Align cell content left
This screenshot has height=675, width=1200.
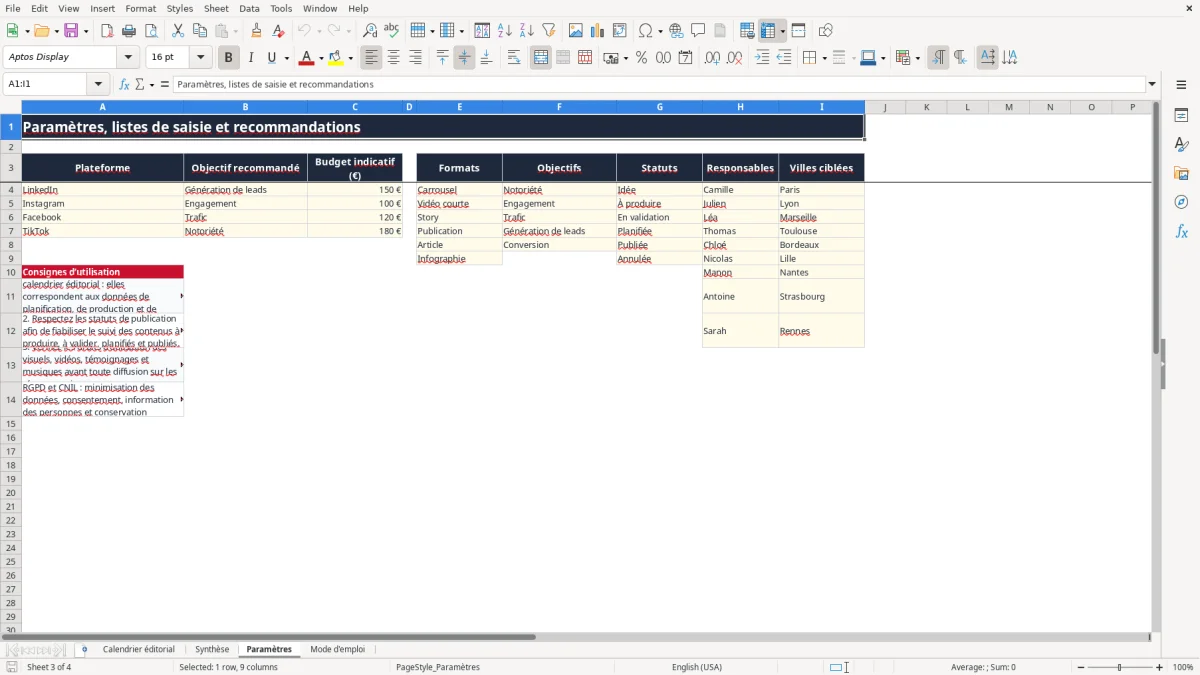coord(372,58)
